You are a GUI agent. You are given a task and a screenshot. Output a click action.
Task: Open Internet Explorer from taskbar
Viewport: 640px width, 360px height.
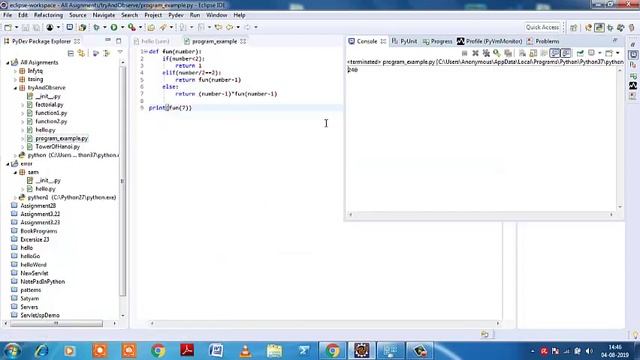point(41,351)
